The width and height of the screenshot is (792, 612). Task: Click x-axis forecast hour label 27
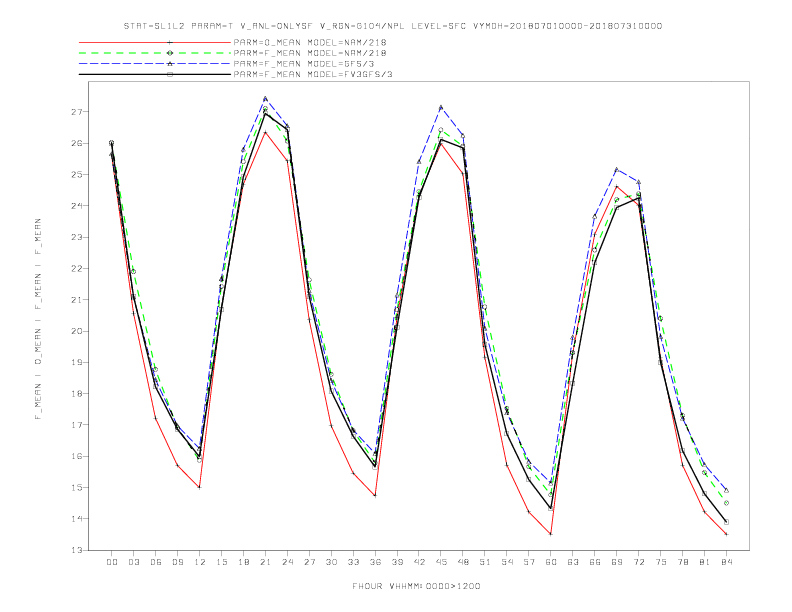(x=309, y=562)
